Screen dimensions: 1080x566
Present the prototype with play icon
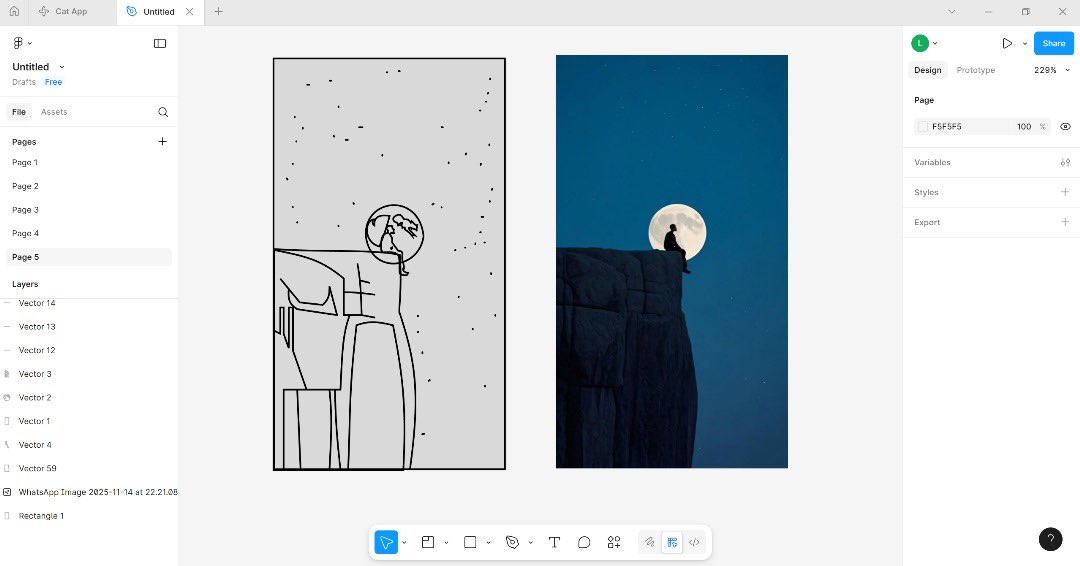(1007, 43)
